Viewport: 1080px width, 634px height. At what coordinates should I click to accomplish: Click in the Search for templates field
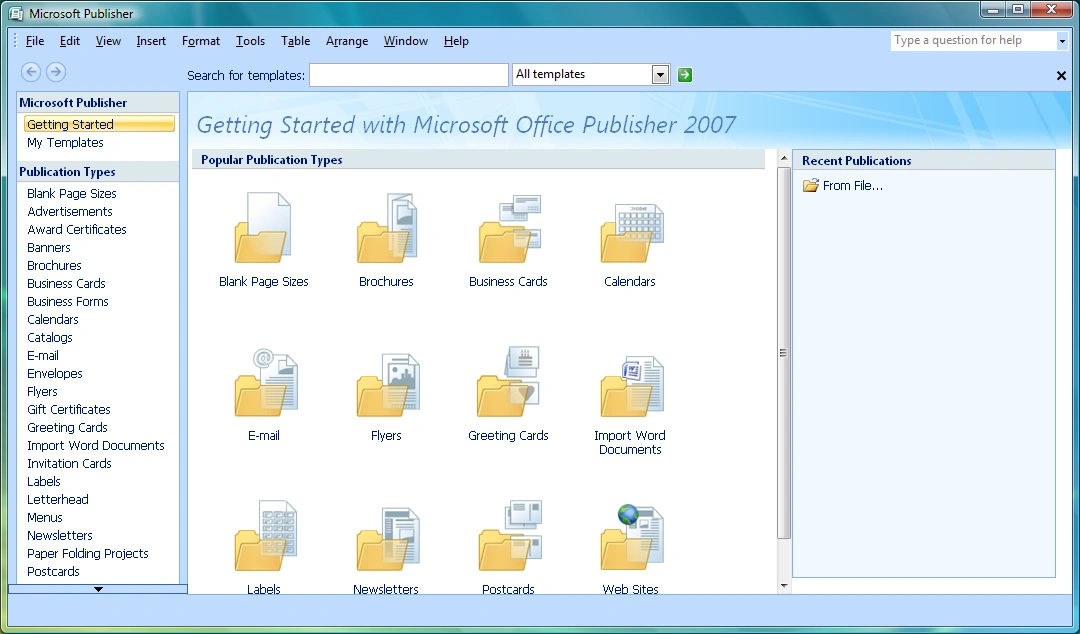[409, 75]
